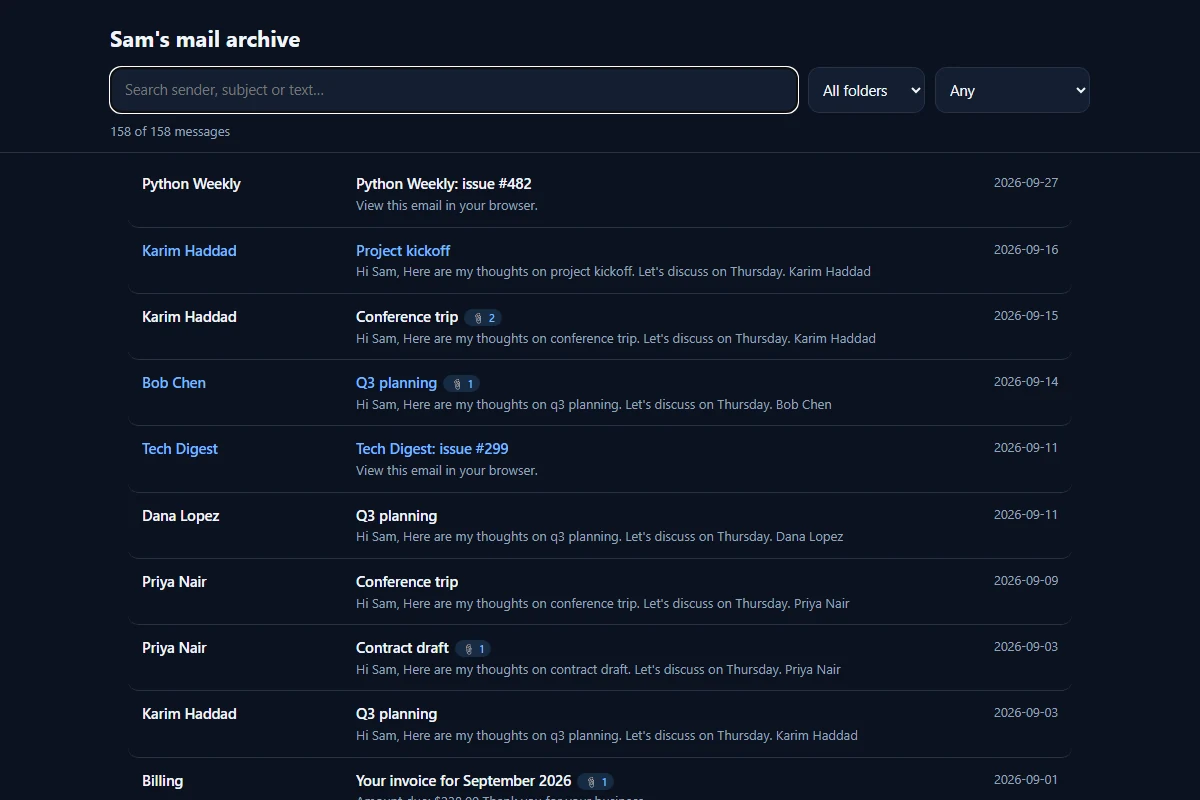Screen dimensions: 1200x800
Task: Click the attachment badge on September 2026 invoice
Action: [596, 782]
